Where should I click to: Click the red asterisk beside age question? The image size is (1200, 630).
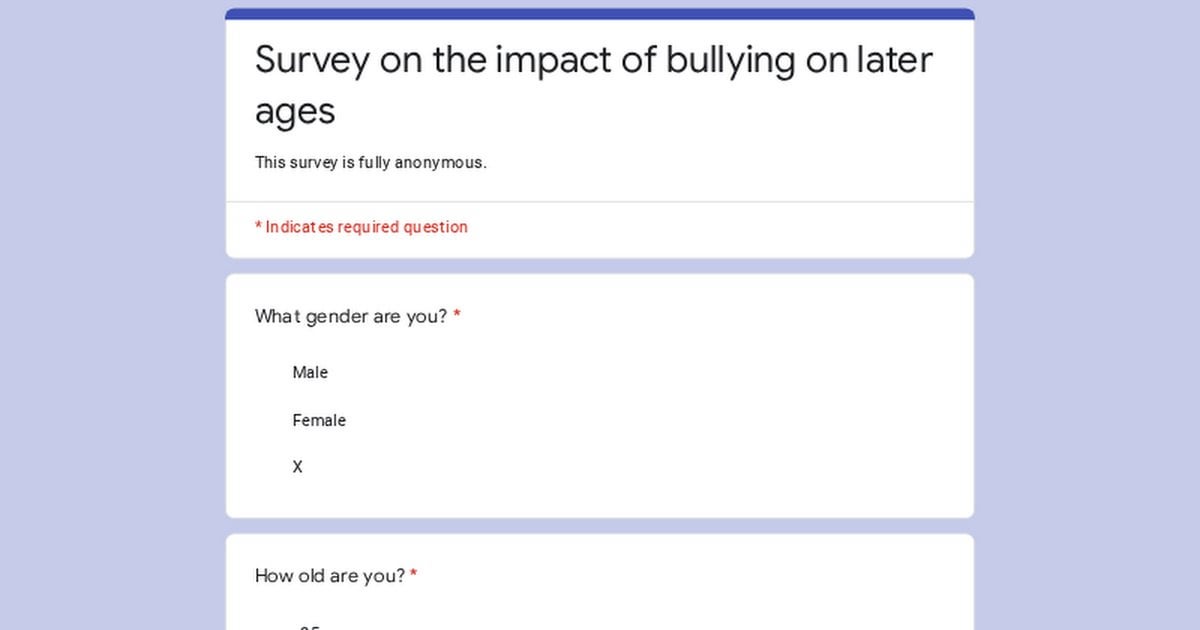tap(414, 576)
